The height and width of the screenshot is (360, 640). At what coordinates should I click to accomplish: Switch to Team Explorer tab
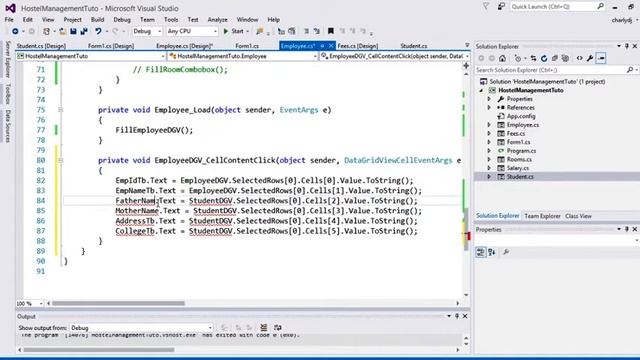pos(542,216)
